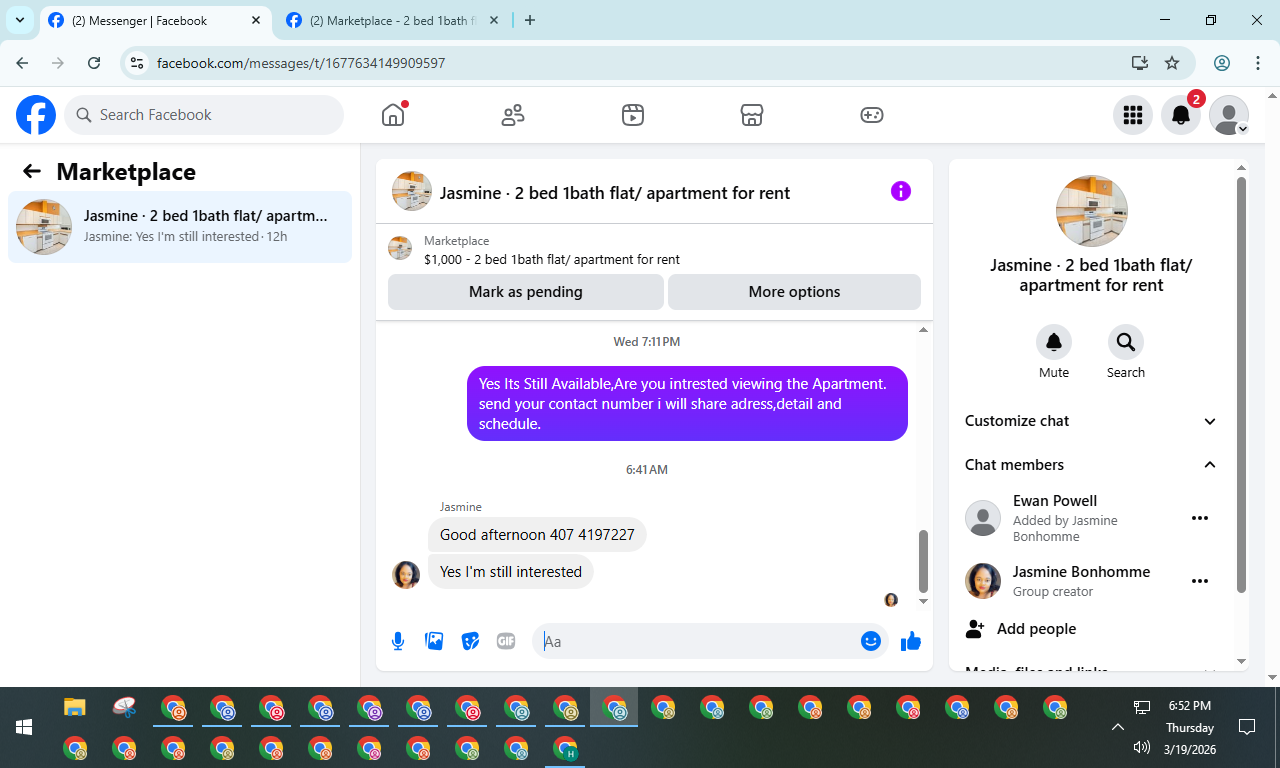The height and width of the screenshot is (768, 1280).
Task: Click the chat messages scrollbar thumb
Action: tap(923, 561)
